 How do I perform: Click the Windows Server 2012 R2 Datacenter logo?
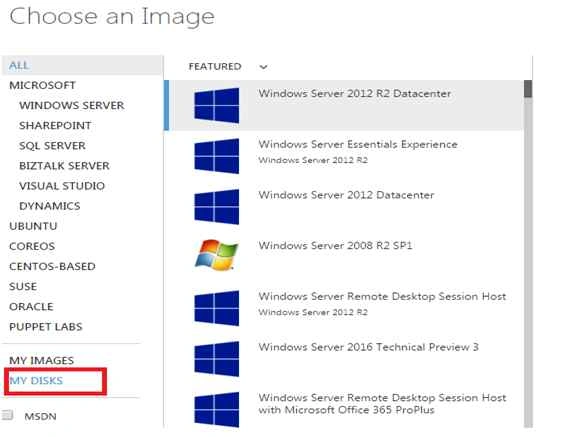point(217,105)
